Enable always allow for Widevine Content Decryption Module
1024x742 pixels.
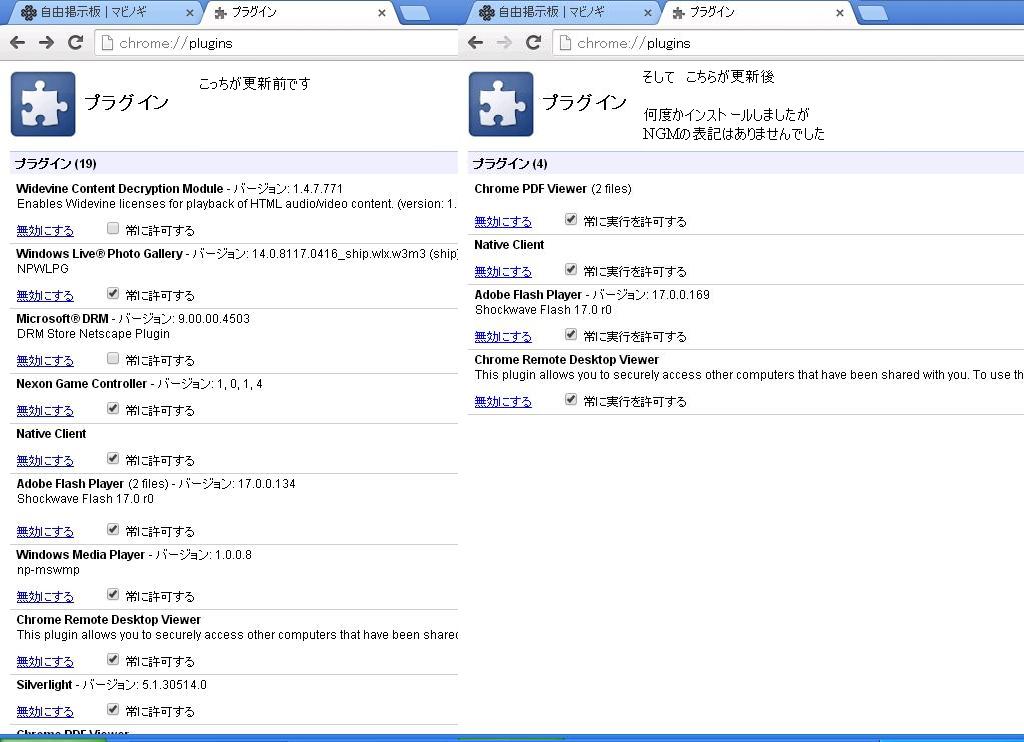(x=113, y=229)
